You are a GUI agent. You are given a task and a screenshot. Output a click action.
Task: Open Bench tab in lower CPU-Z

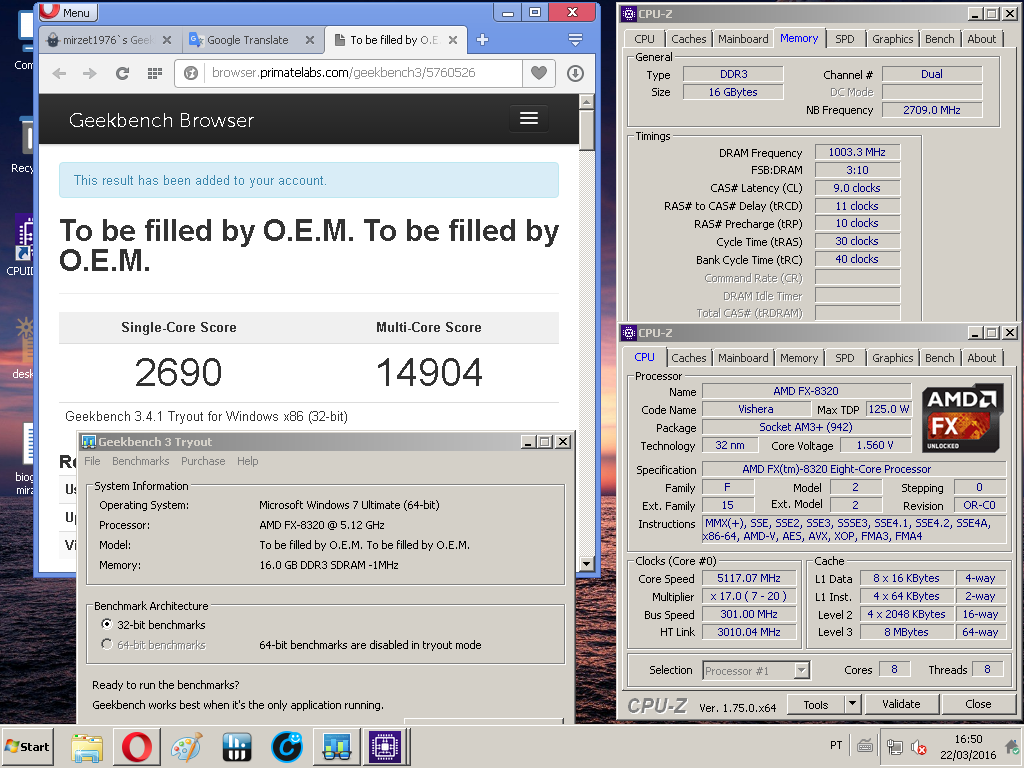[939, 358]
